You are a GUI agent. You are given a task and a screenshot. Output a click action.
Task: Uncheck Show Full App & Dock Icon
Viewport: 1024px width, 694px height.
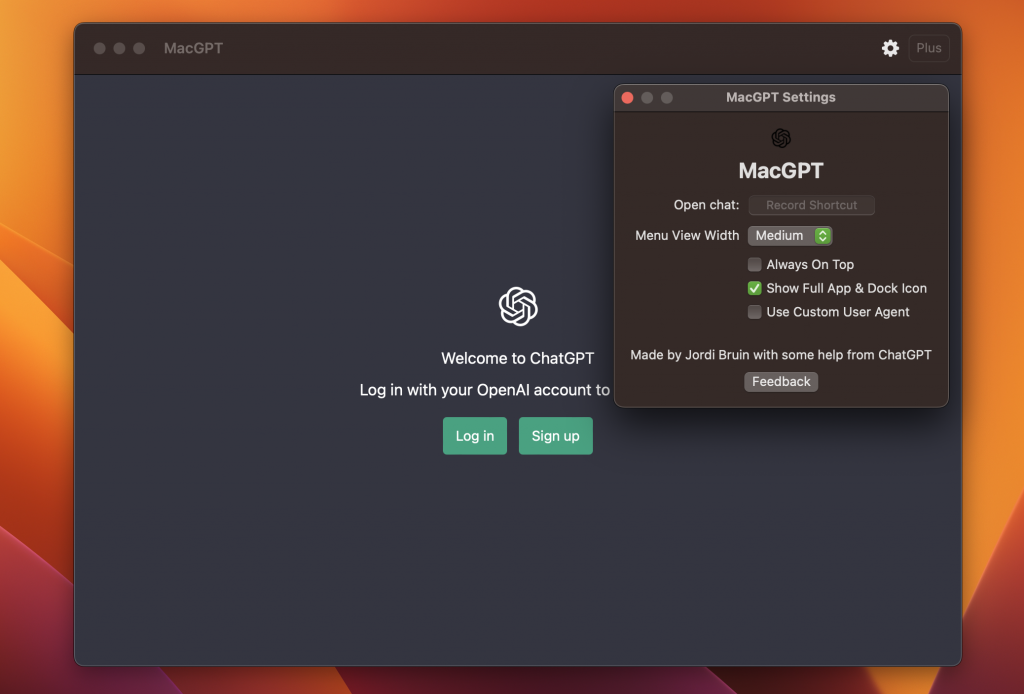click(754, 288)
